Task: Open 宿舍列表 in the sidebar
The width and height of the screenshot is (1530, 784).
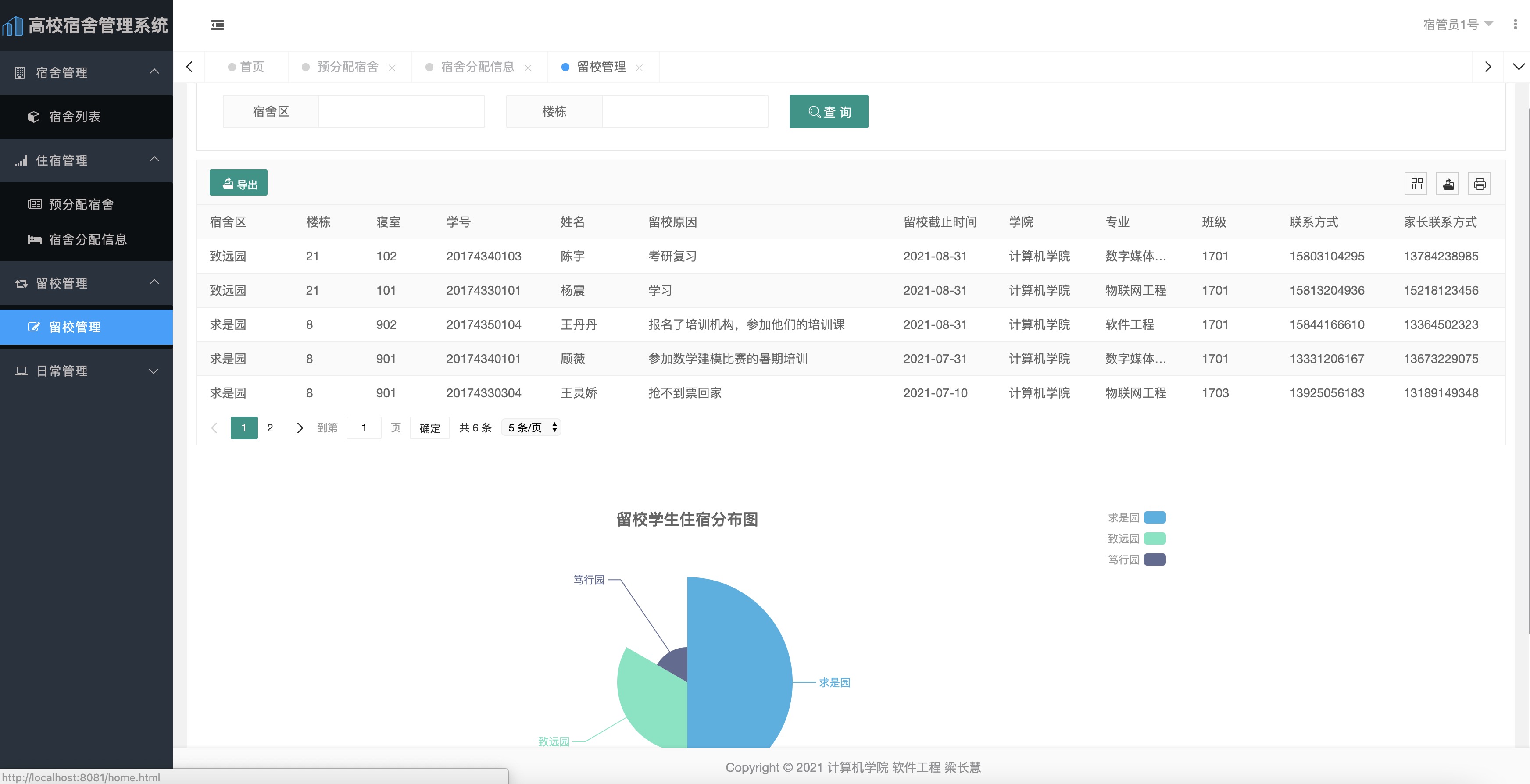Action: pyautogui.click(x=75, y=116)
